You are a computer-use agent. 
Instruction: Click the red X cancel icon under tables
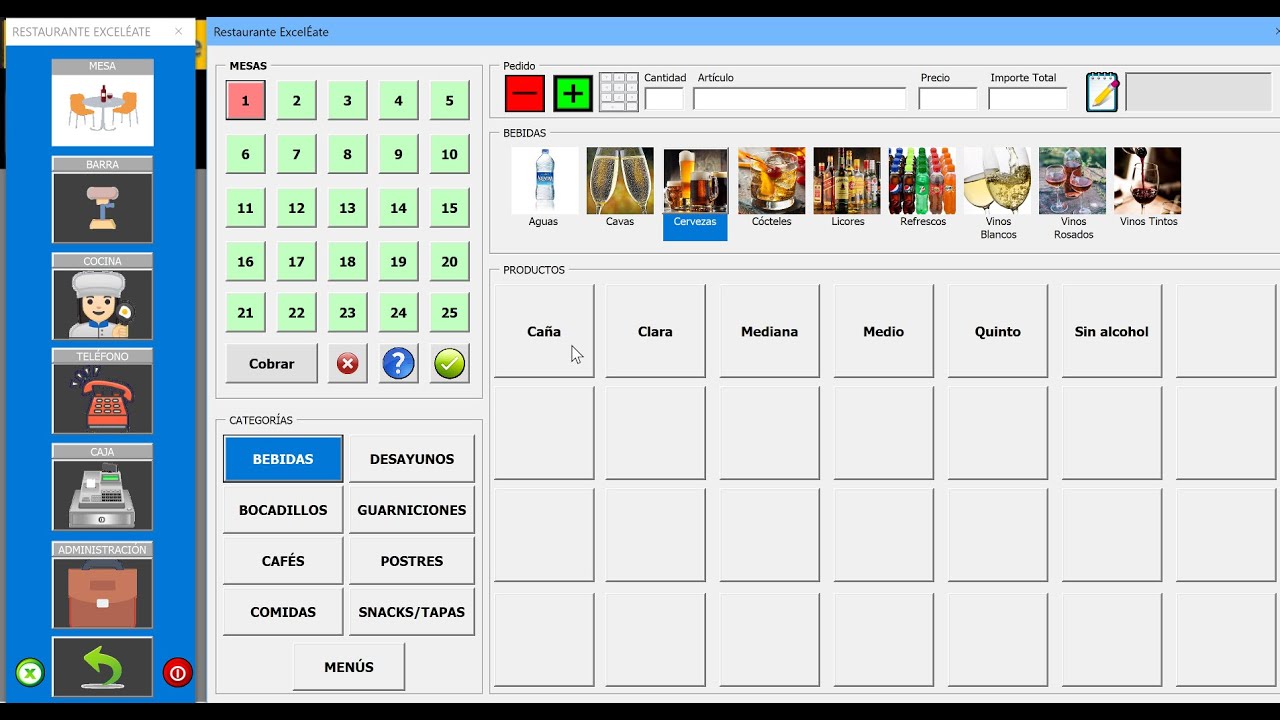[x=347, y=364]
